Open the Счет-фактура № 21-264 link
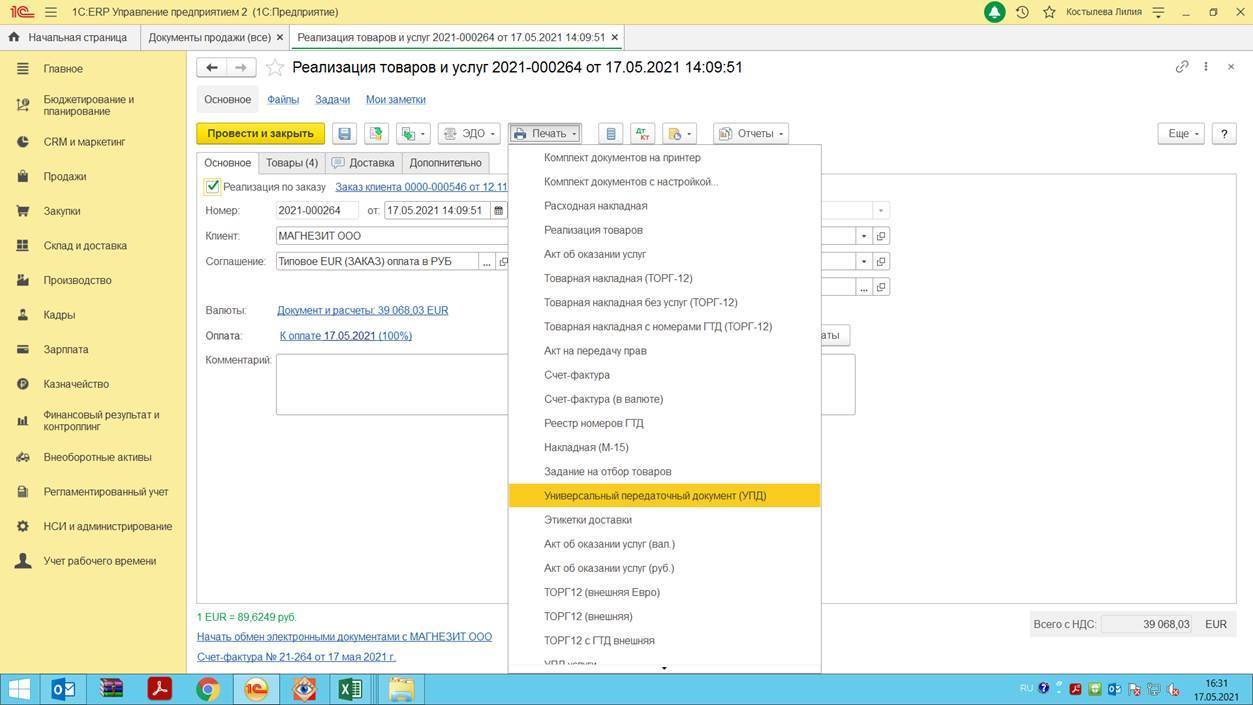This screenshot has width=1253, height=705. [x=296, y=657]
